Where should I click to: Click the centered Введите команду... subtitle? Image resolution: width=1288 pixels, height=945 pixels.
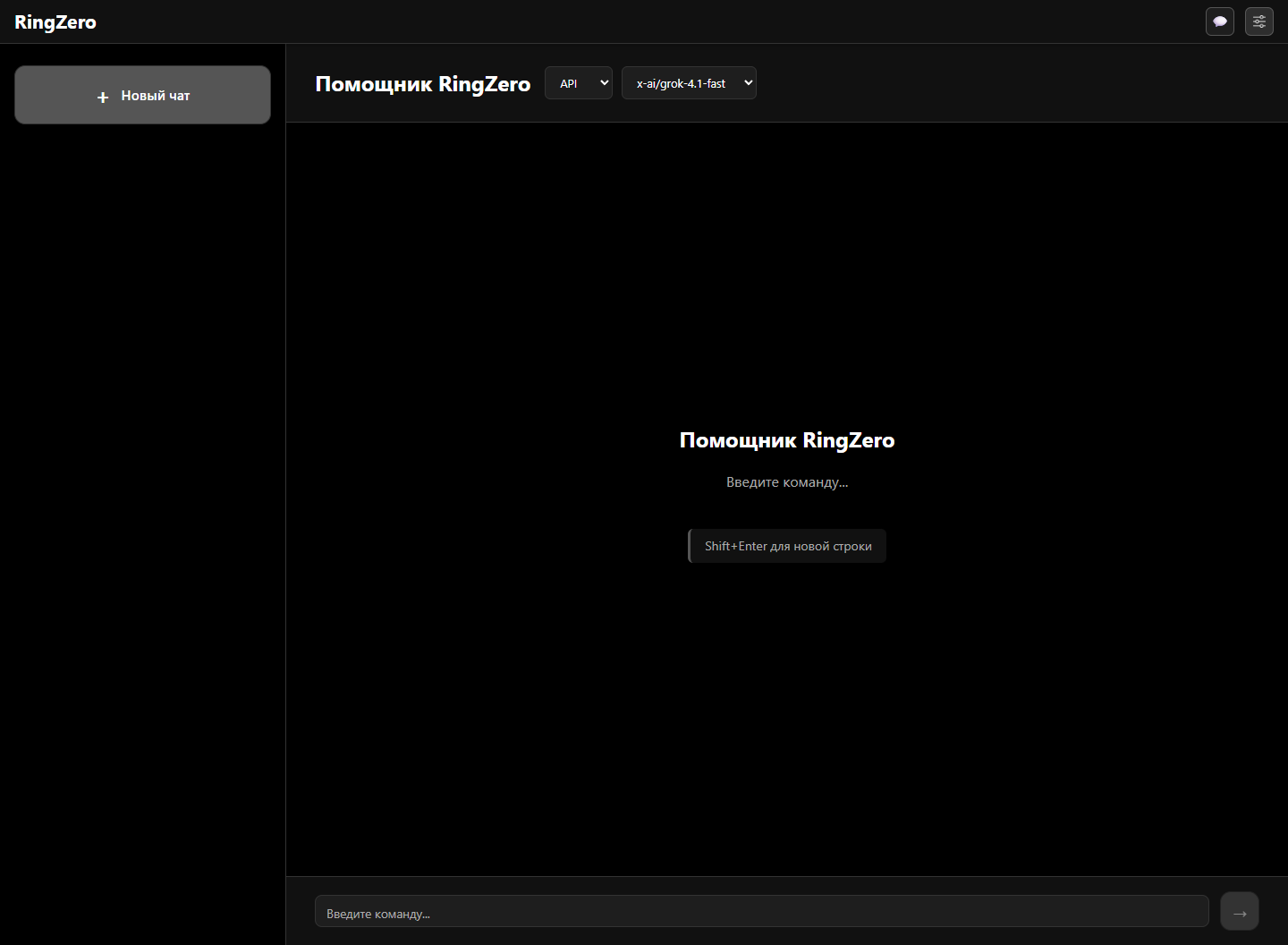(x=786, y=482)
